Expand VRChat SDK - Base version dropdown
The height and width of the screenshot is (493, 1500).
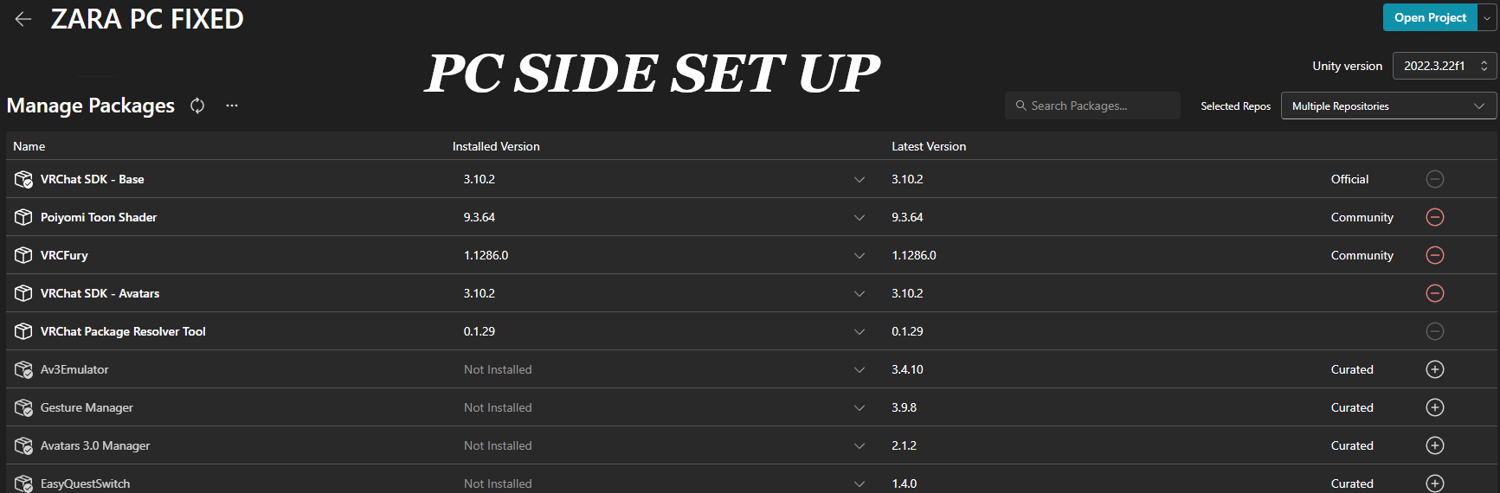(x=859, y=180)
